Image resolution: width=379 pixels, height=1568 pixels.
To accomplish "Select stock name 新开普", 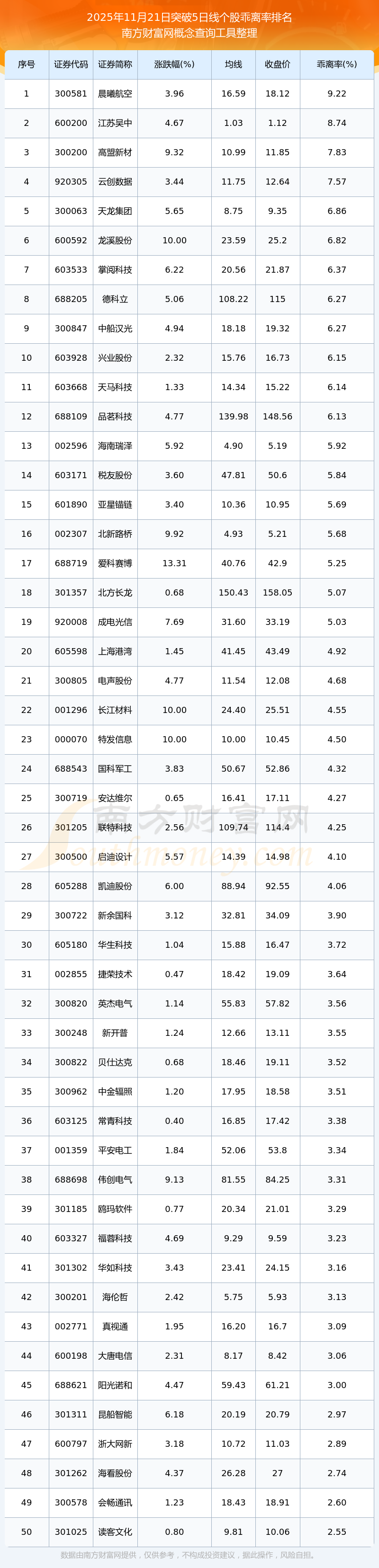I will [115, 1033].
